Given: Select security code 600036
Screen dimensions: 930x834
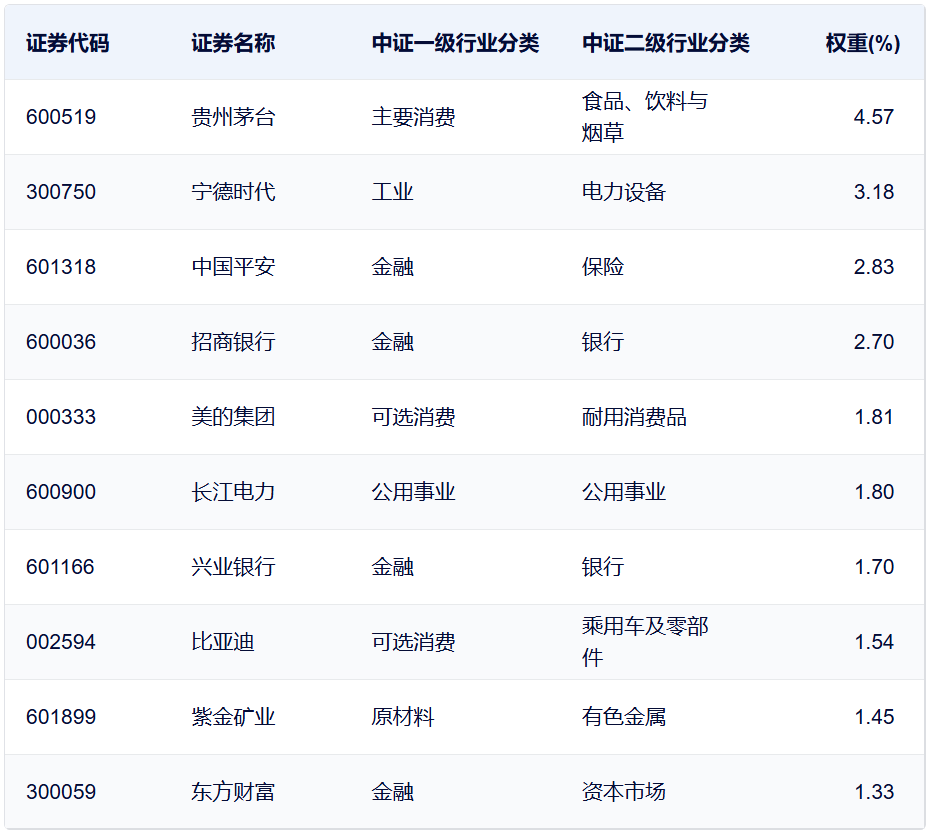Looking at the screenshot, I should pyautogui.click(x=61, y=342).
